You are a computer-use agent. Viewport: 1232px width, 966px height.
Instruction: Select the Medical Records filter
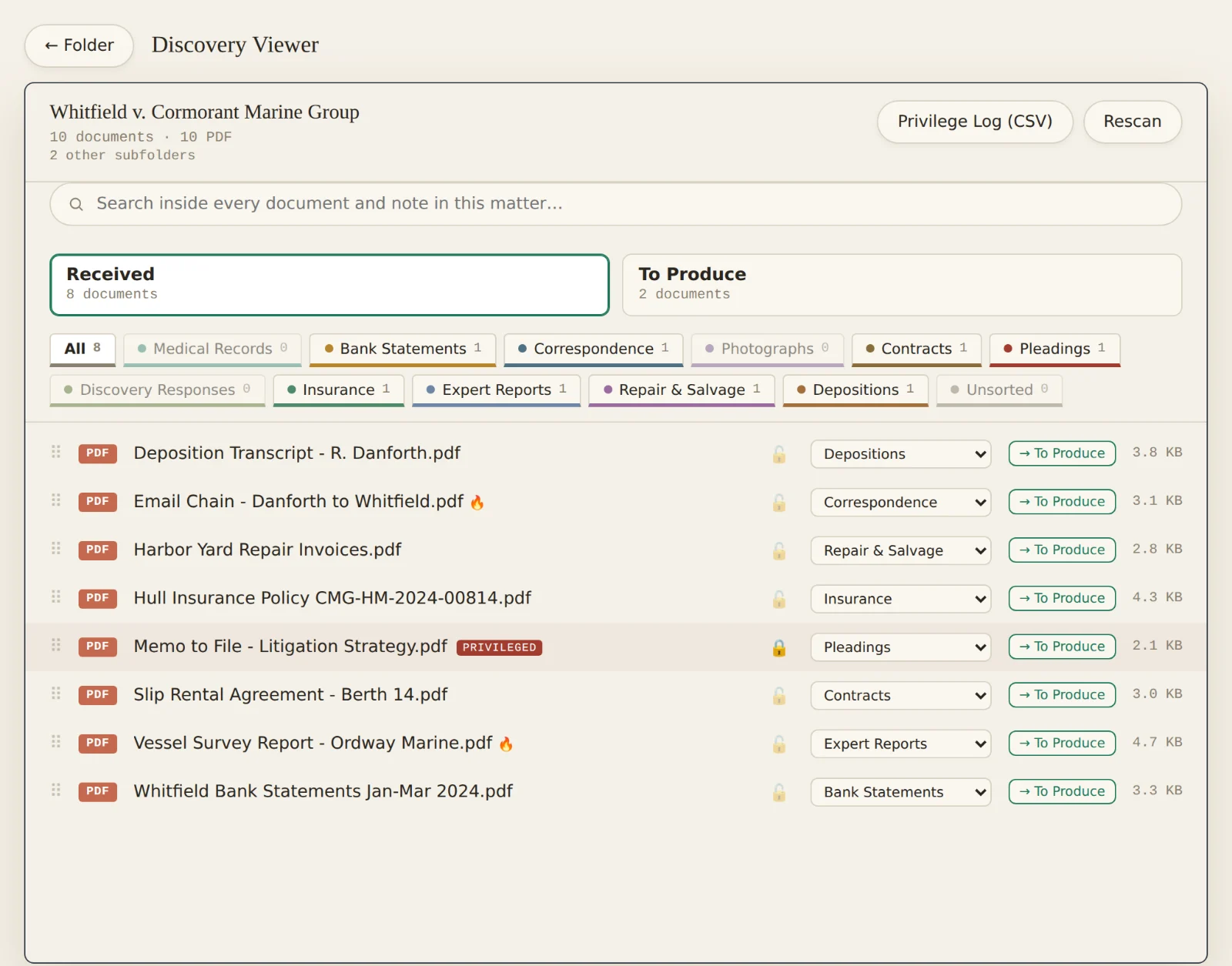212,349
